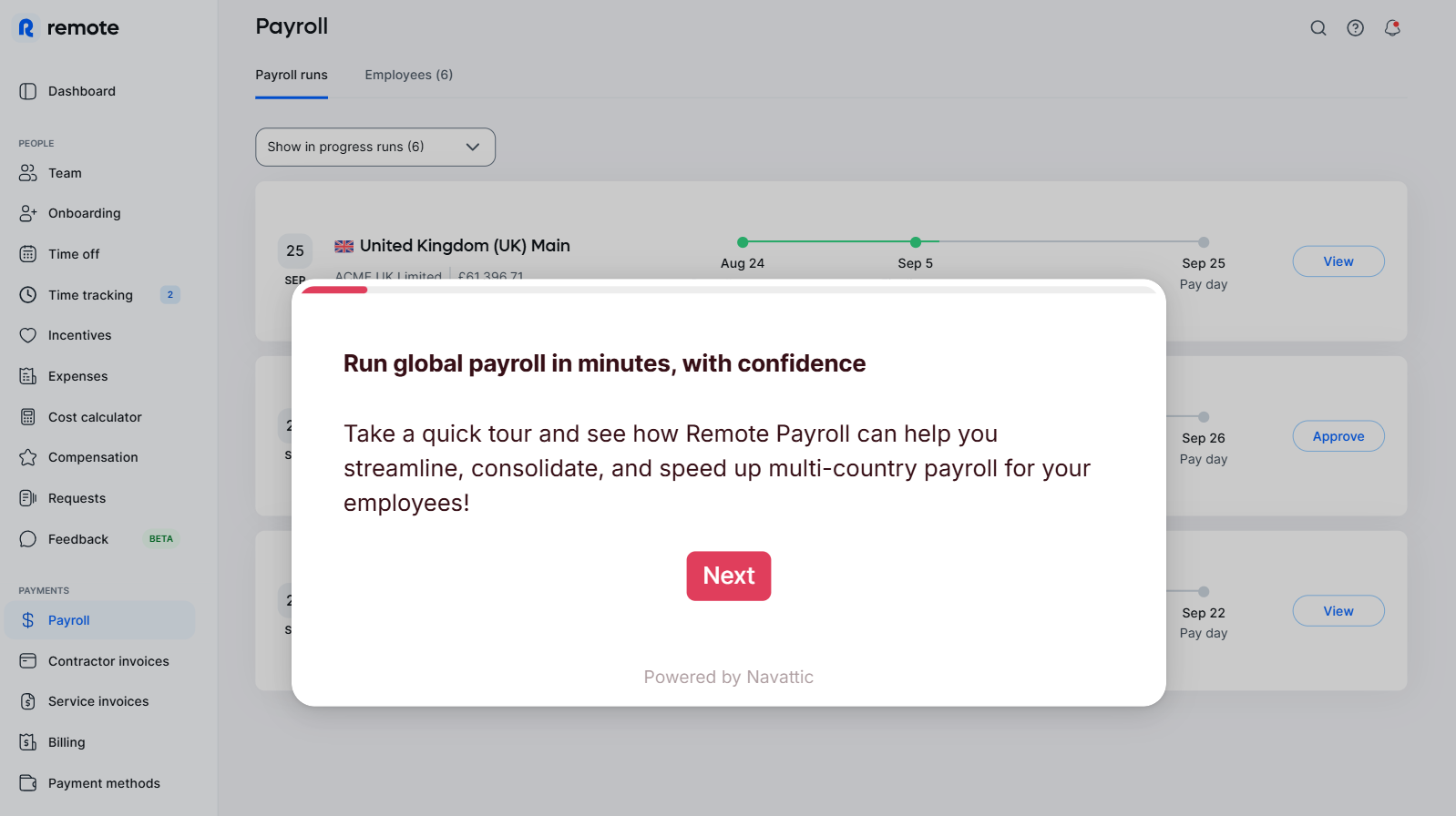
Task: Click the tour progress bar
Action: point(728,290)
